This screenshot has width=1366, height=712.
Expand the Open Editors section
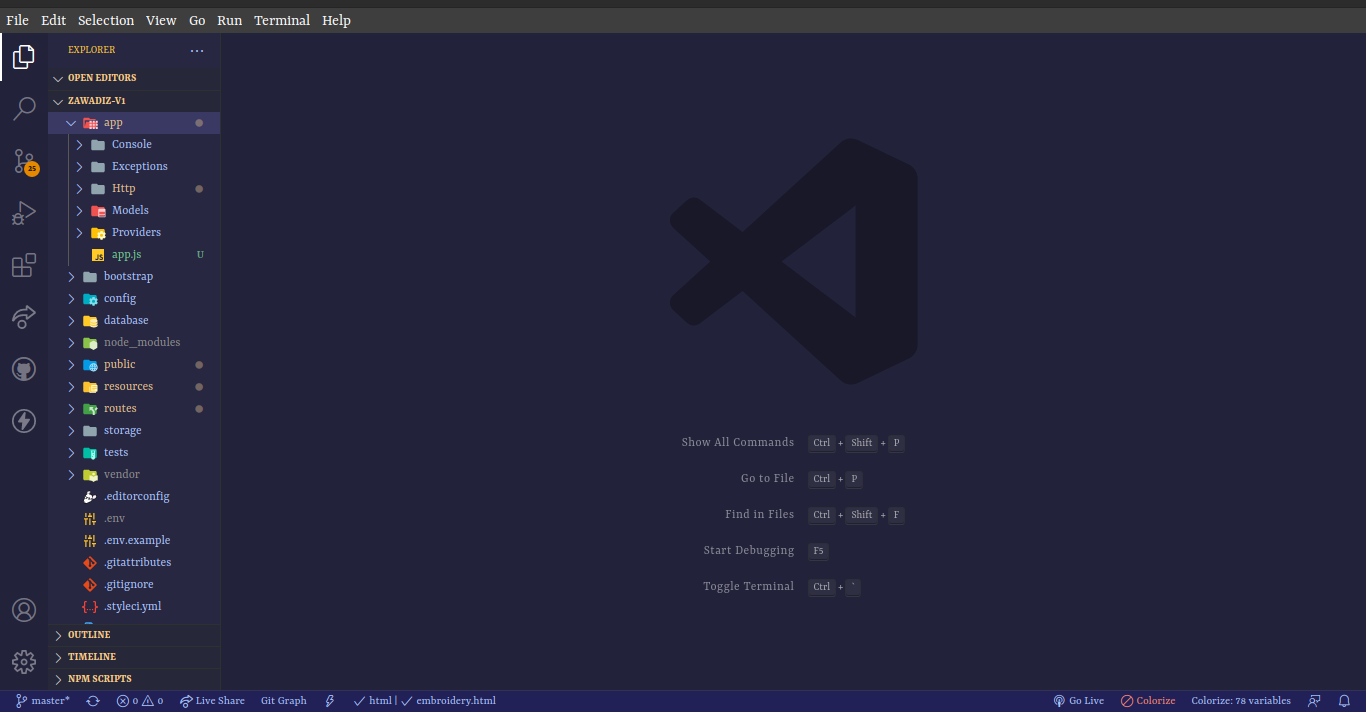coord(134,78)
